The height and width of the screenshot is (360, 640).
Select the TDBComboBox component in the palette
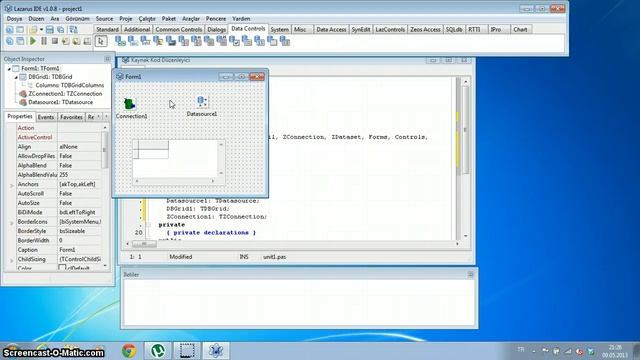point(209,41)
